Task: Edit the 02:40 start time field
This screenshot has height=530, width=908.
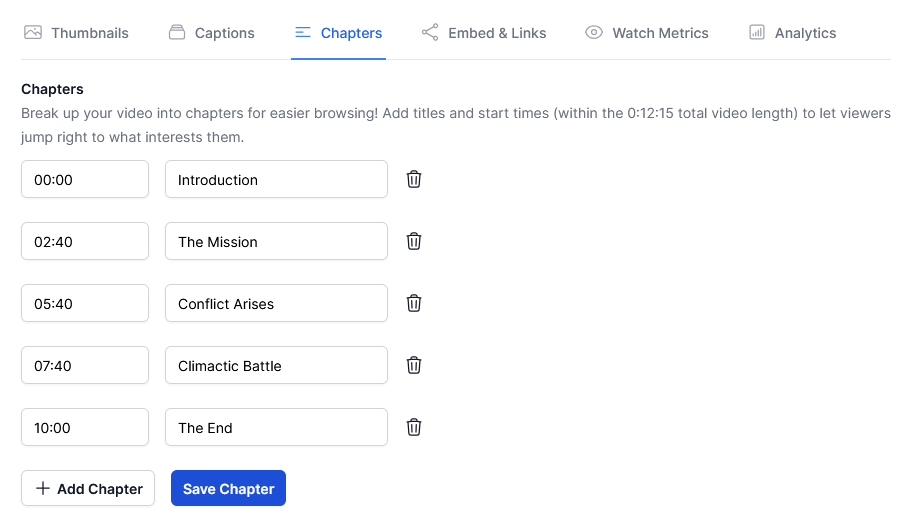Action: 85,241
